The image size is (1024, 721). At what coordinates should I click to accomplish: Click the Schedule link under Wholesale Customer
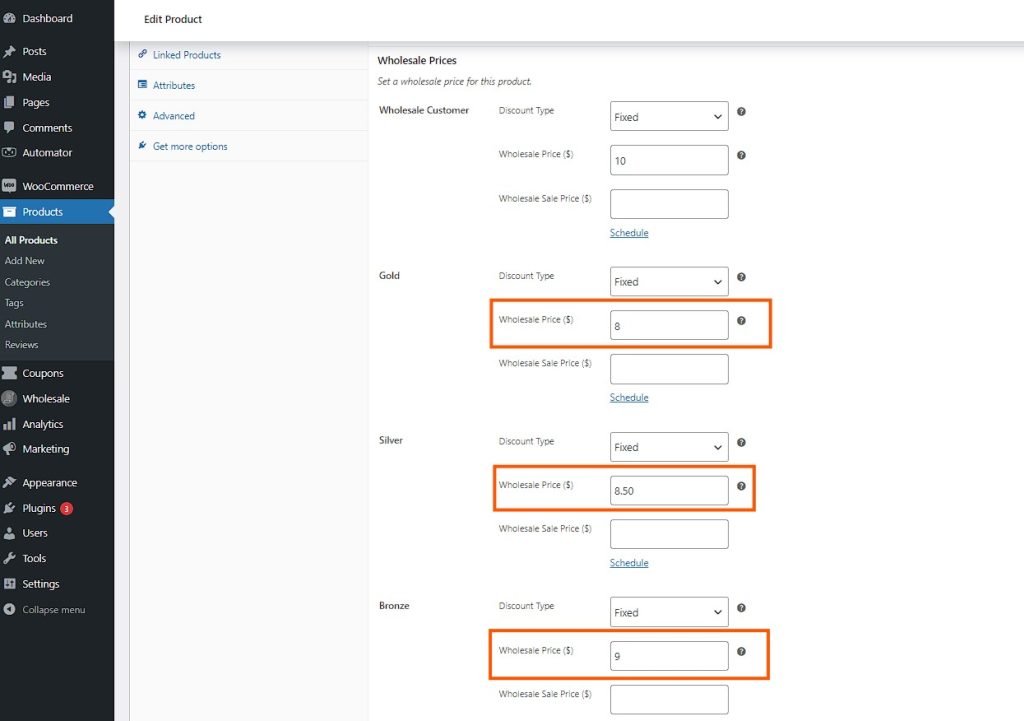pyautogui.click(x=629, y=232)
